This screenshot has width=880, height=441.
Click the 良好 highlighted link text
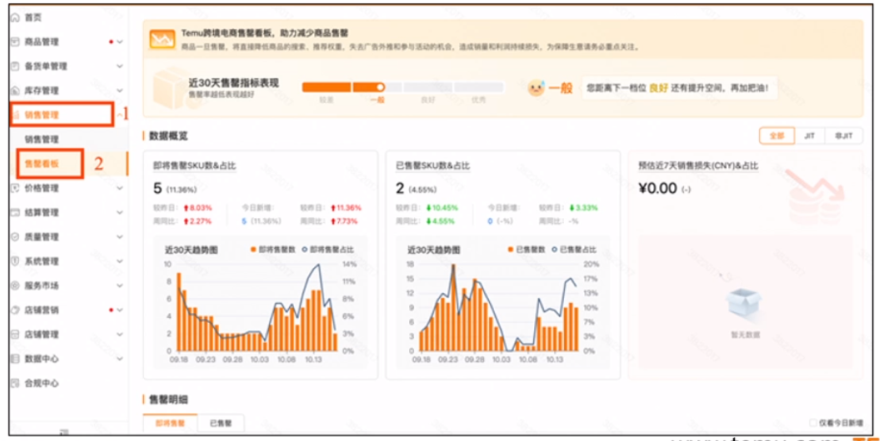click(x=658, y=88)
